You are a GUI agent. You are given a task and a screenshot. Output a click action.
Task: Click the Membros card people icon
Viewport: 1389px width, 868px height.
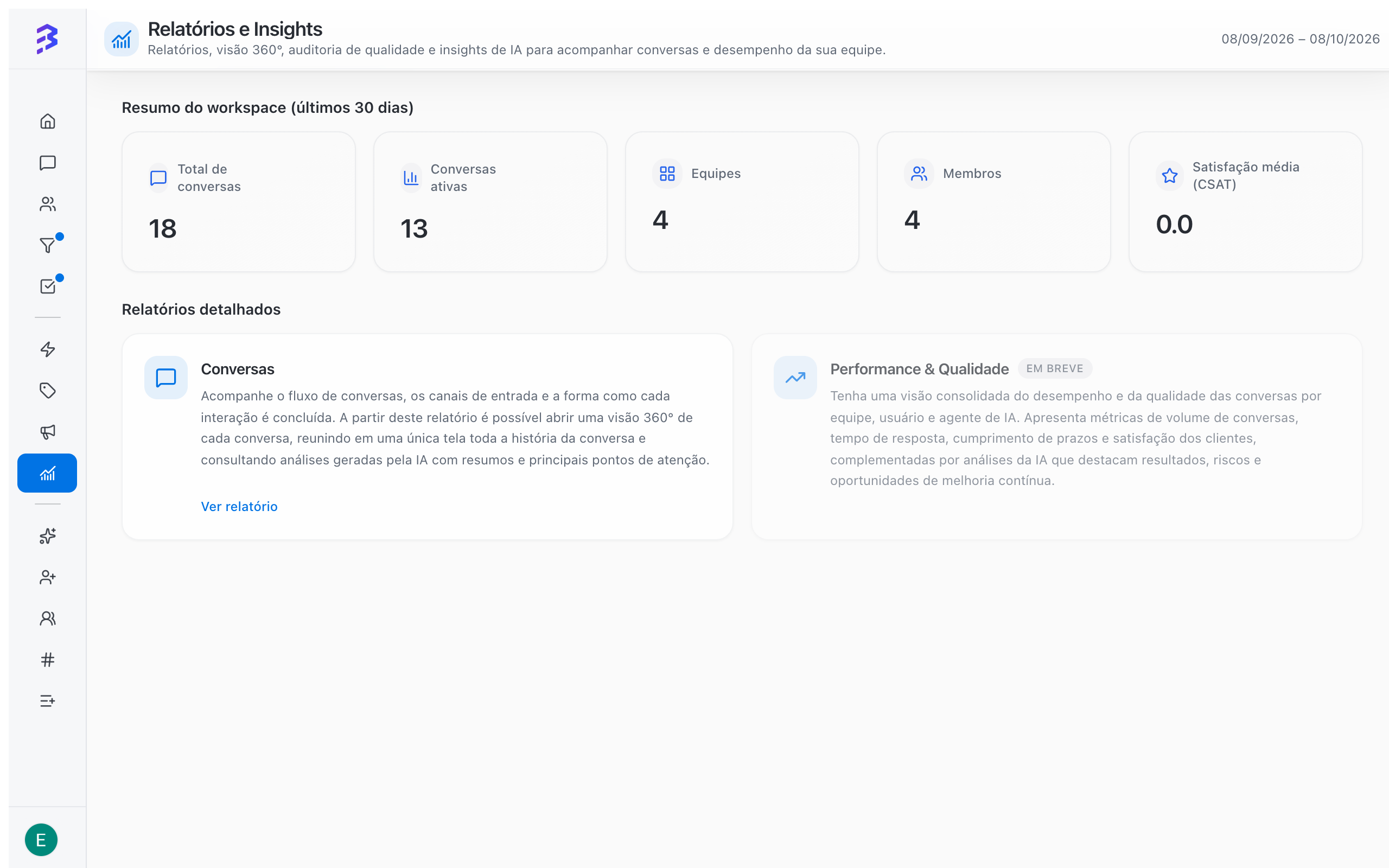[x=919, y=174]
